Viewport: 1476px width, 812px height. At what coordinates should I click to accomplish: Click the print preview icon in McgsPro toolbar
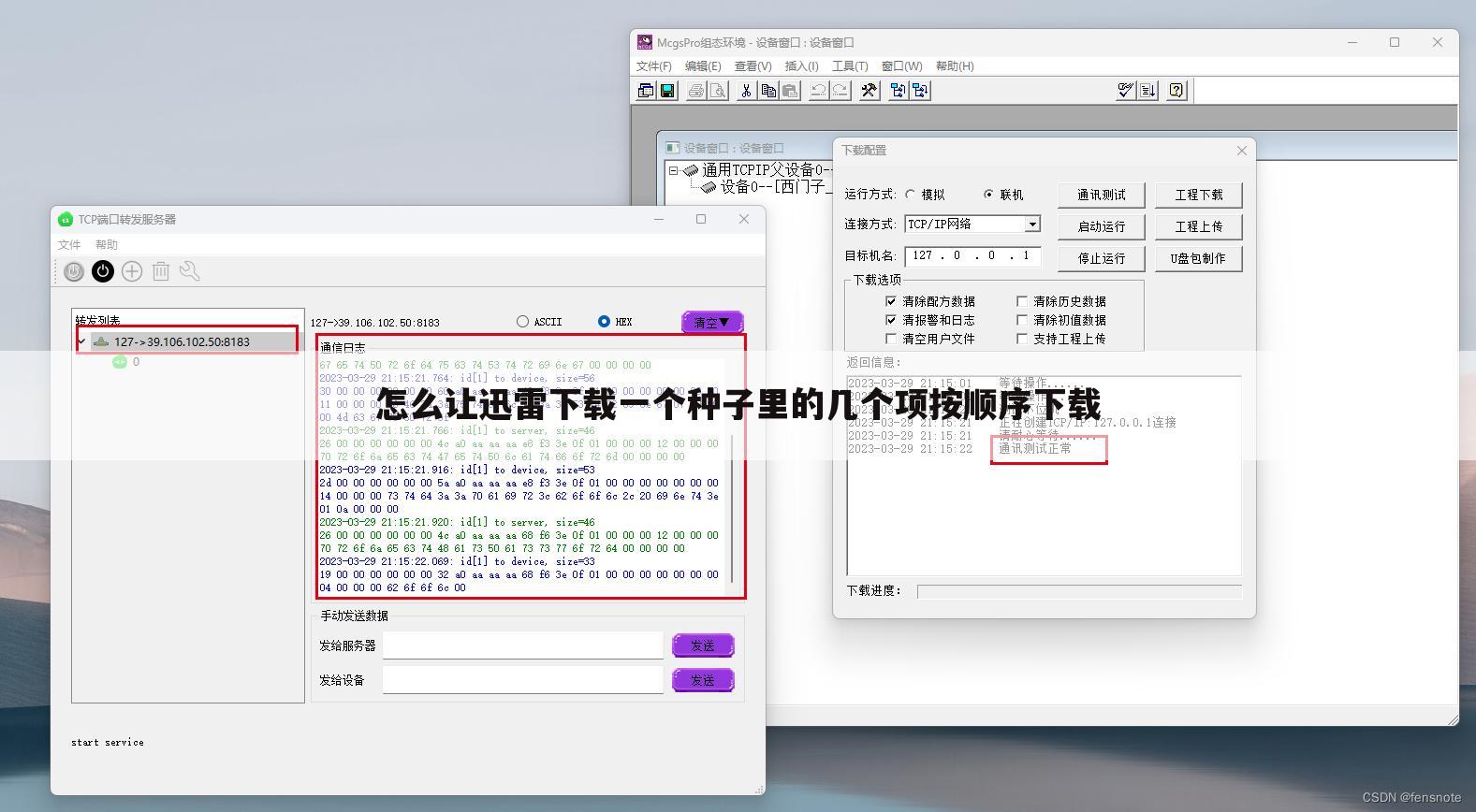717,91
